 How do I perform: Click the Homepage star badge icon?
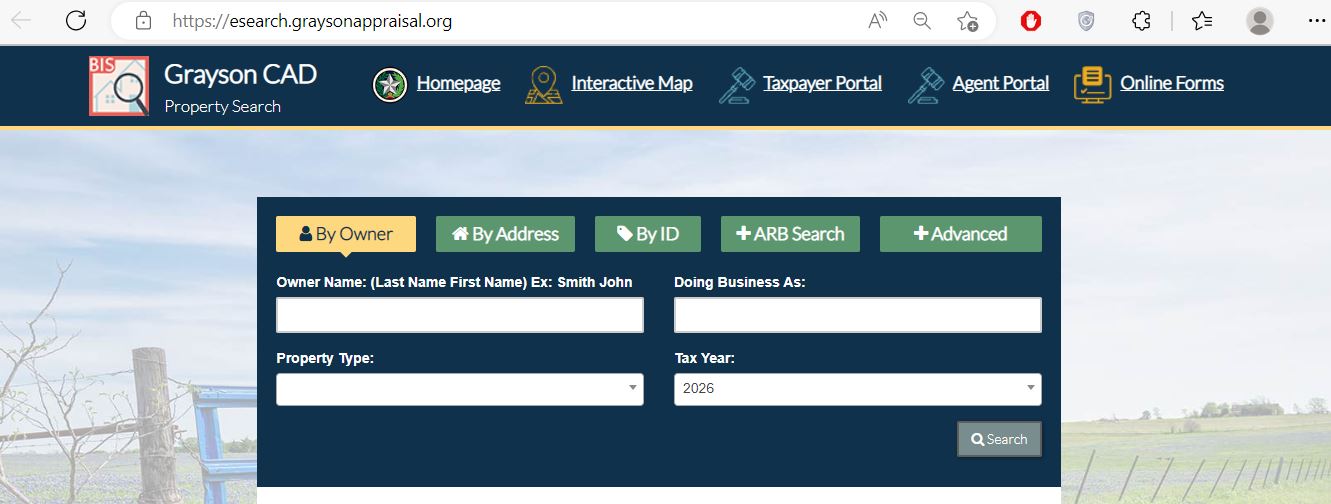(x=389, y=85)
